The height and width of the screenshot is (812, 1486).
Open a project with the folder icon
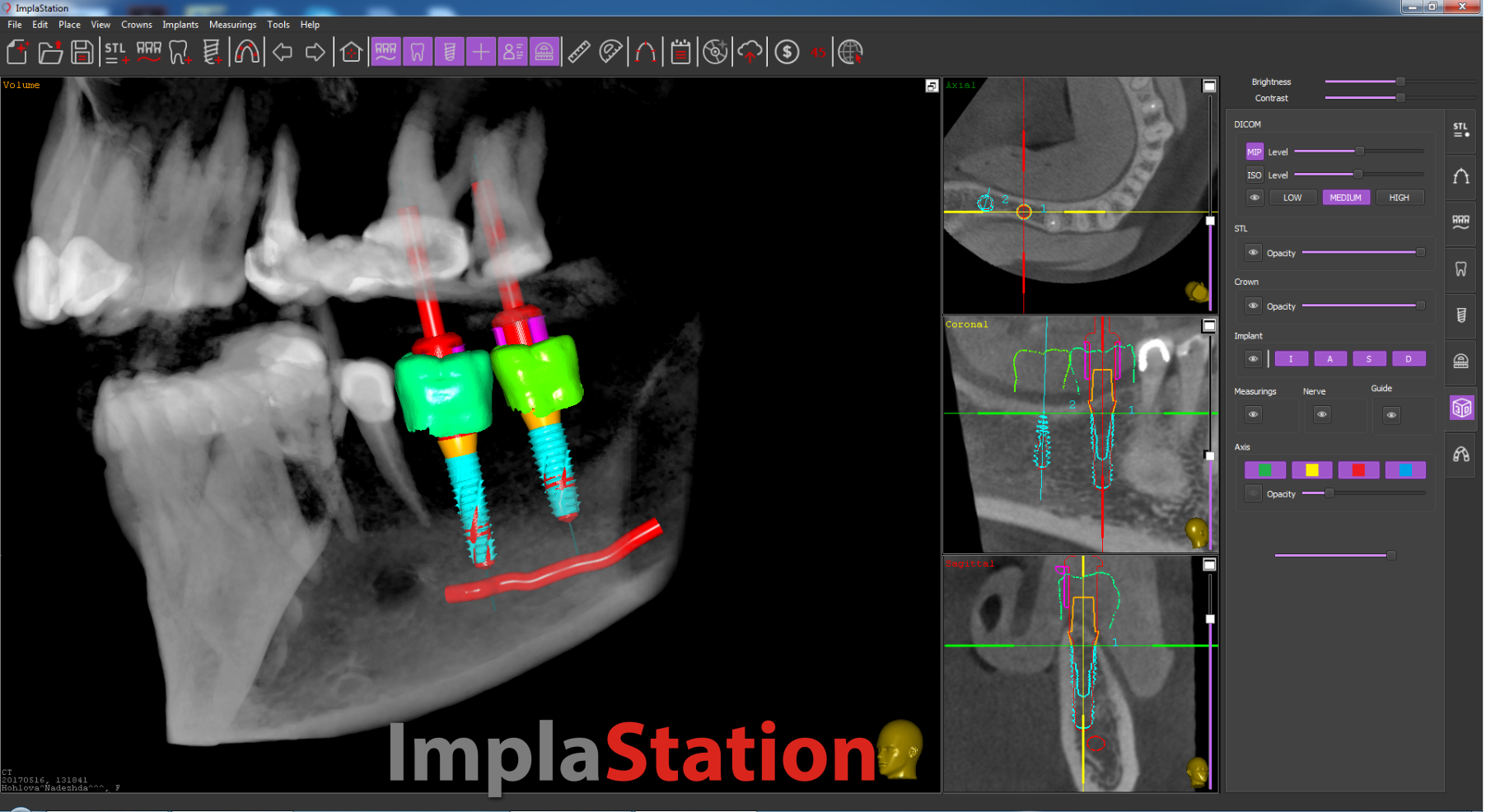(50, 52)
